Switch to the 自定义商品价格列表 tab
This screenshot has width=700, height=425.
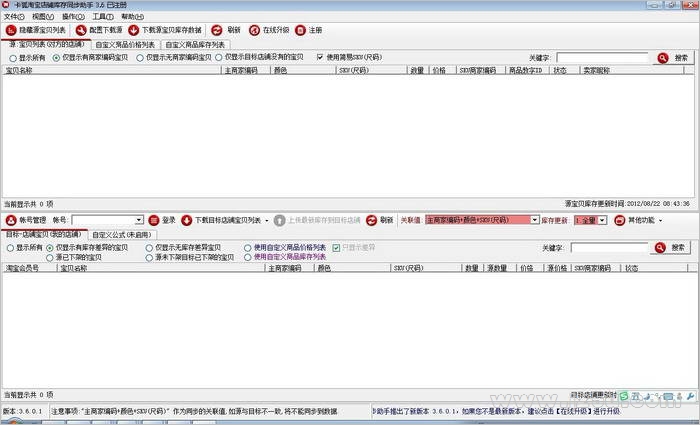pyautogui.click(x=125, y=44)
